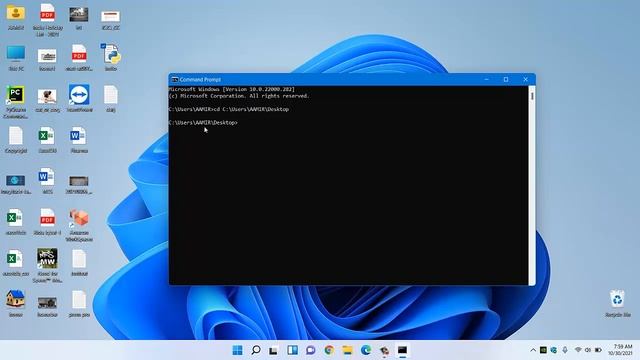640x360 pixels.
Task: Minimize the Command Prompt window
Action: 487,80
